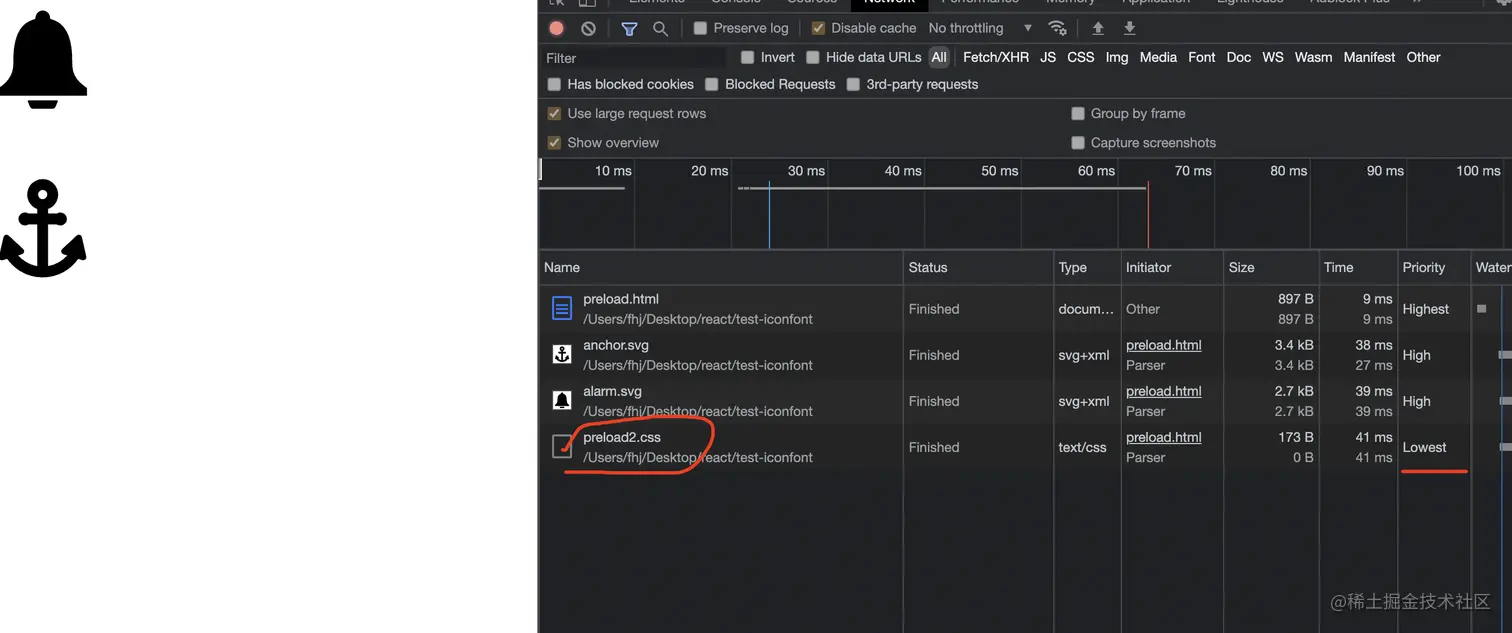Select preload2.css file icon
The image size is (1512, 633).
click(562, 447)
